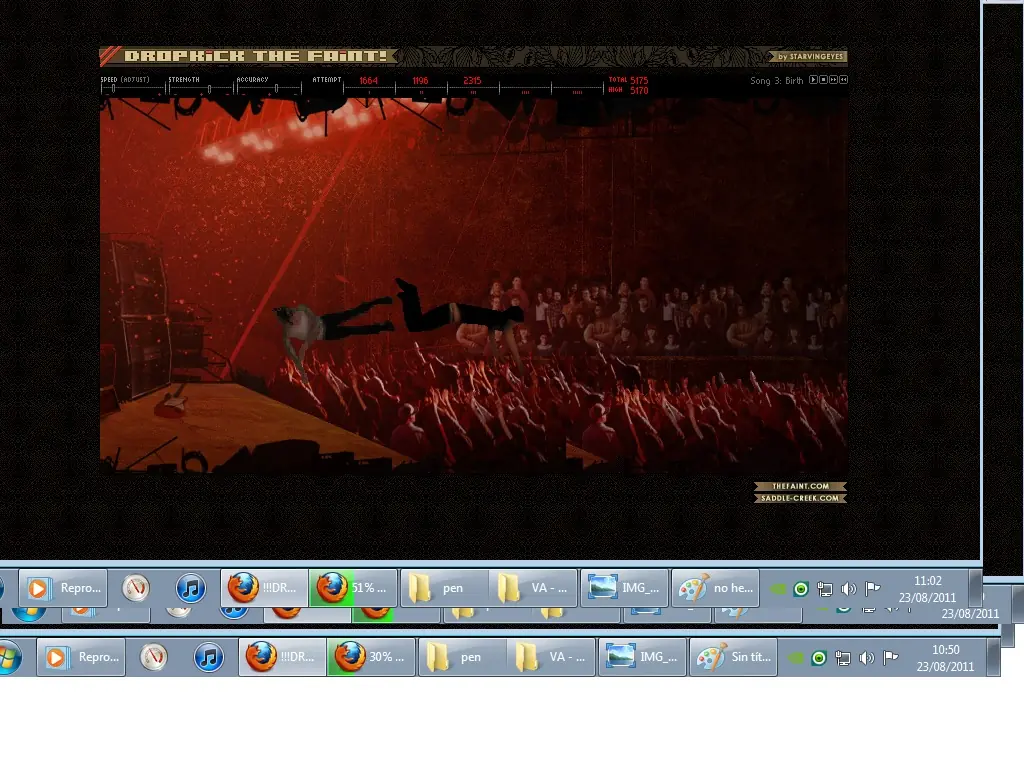Click the guitar lying on the stage
Screen dimensions: 1024x768
173,401
